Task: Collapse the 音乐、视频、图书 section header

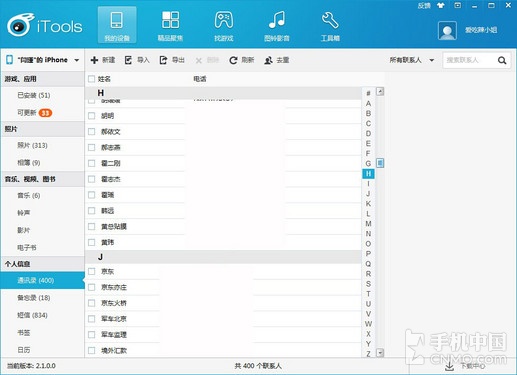Action: tap(43, 179)
